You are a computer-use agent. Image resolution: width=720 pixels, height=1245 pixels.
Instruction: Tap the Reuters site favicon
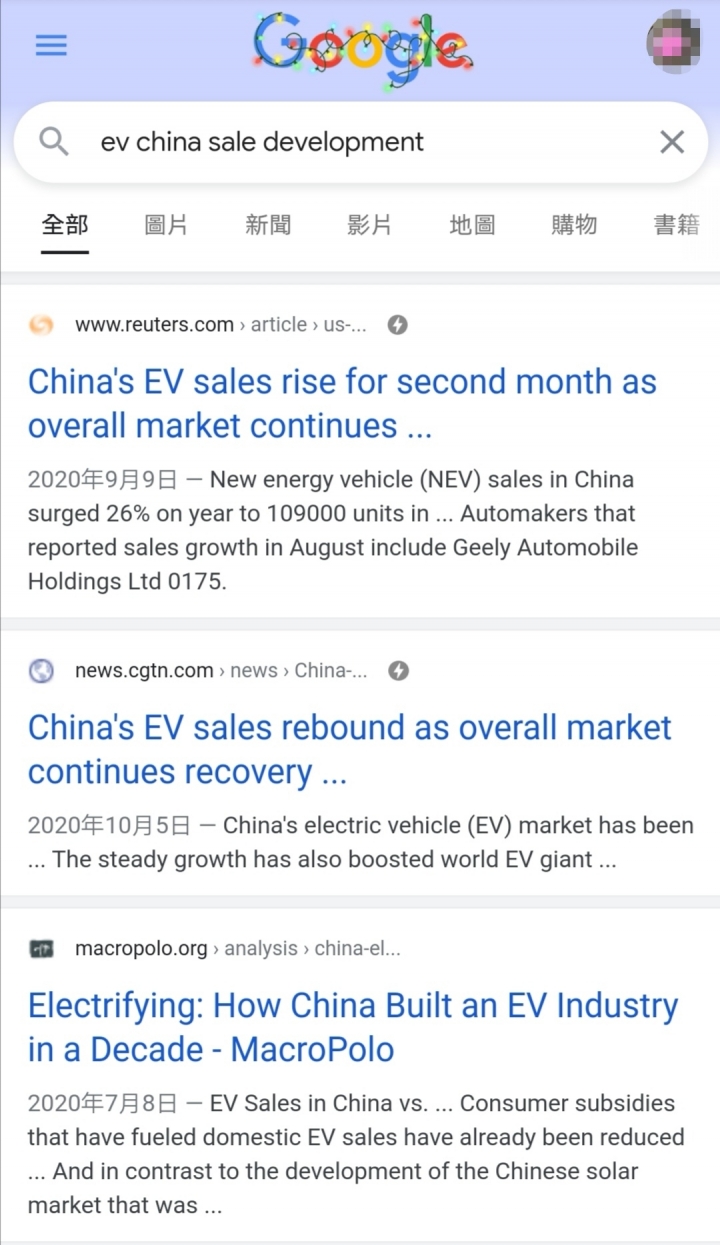coord(41,325)
